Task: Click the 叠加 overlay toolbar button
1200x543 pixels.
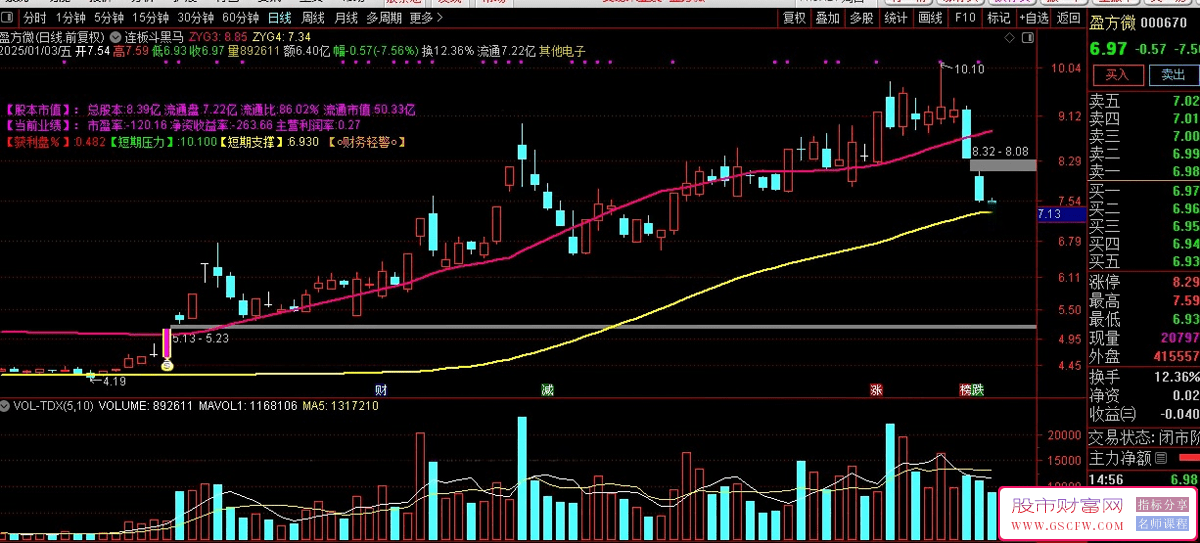Action: pyautogui.click(x=827, y=18)
